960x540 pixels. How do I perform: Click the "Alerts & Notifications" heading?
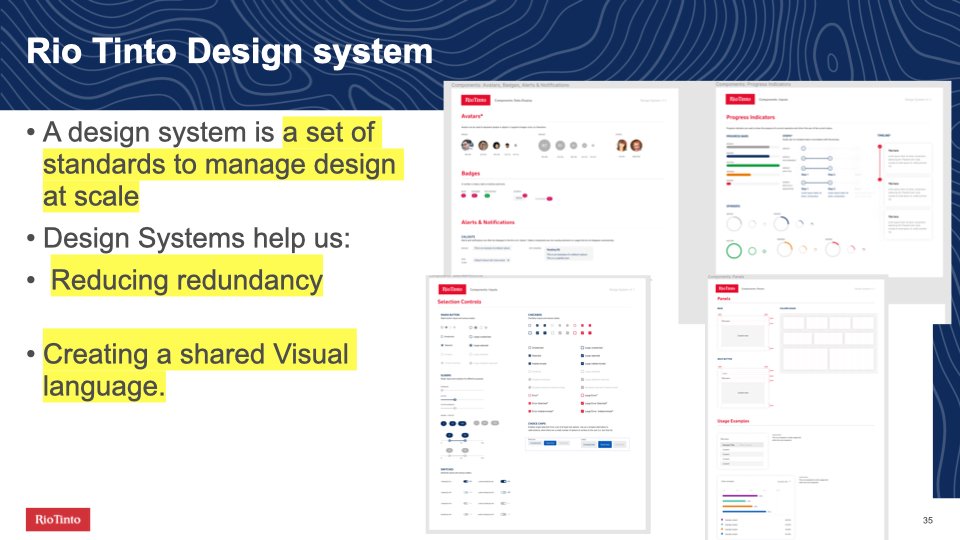tap(487, 222)
